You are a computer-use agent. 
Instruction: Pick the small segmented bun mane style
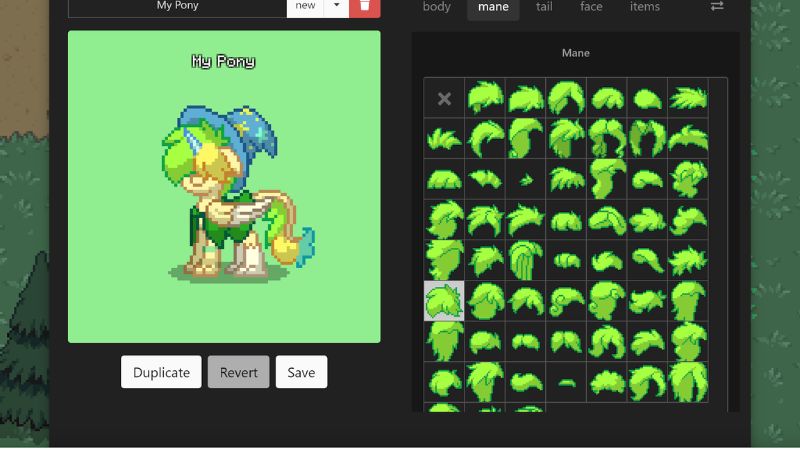pyautogui.click(x=566, y=260)
